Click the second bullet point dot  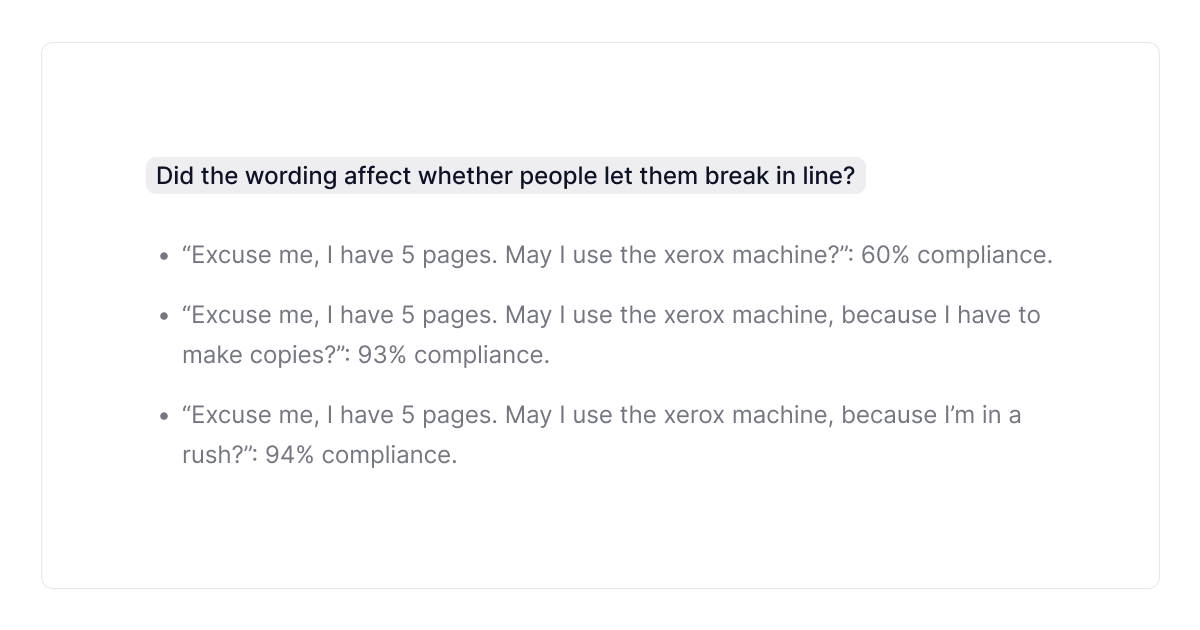tap(163, 316)
